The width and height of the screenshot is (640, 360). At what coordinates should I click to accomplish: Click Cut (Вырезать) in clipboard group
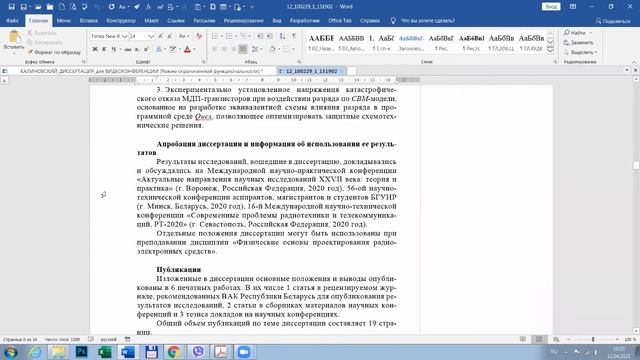click(x=42, y=33)
